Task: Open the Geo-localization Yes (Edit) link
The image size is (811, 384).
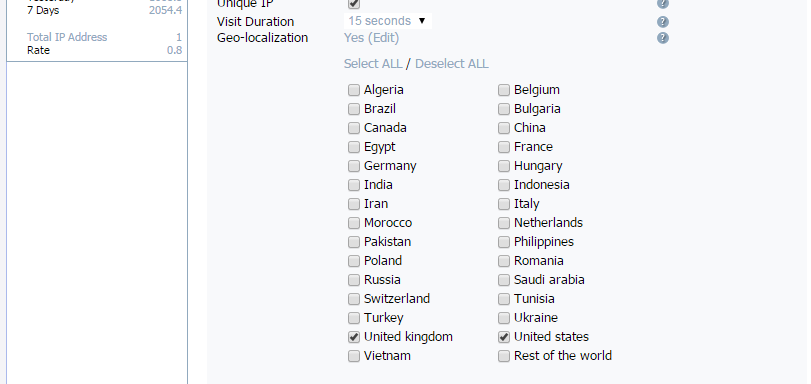Action: pos(371,38)
